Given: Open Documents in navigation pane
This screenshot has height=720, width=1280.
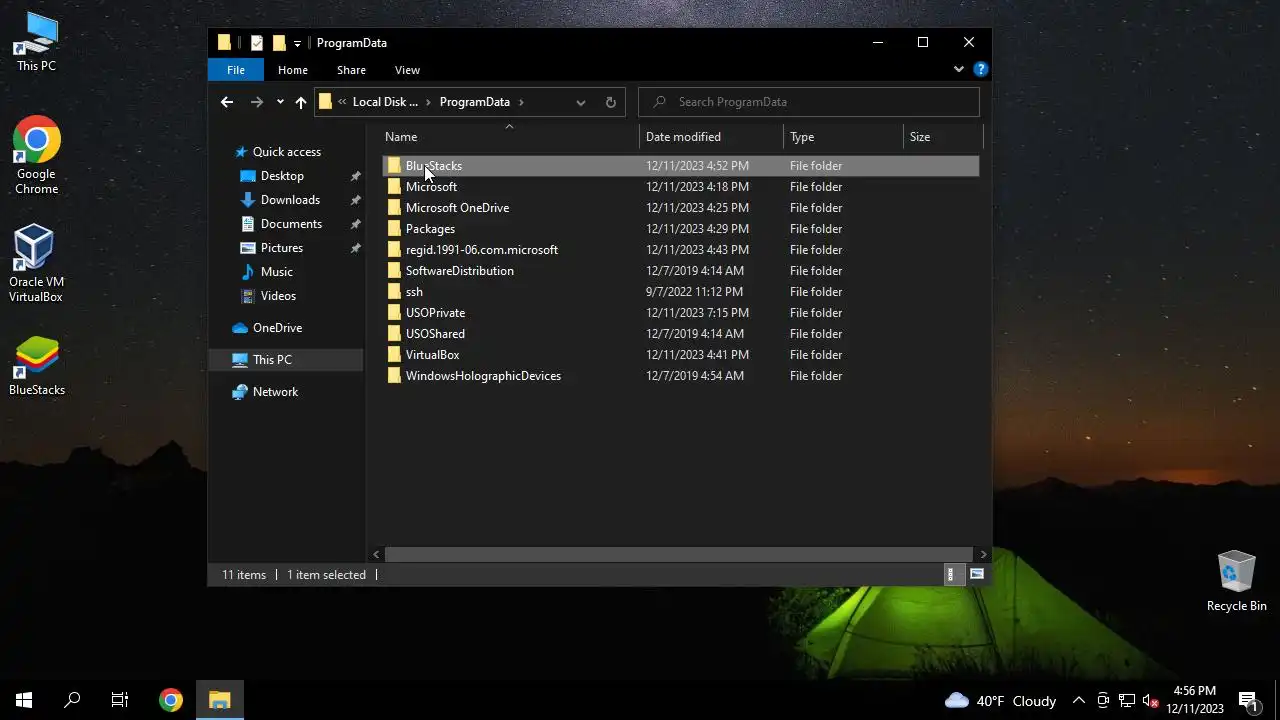Looking at the screenshot, I should click(x=291, y=224).
